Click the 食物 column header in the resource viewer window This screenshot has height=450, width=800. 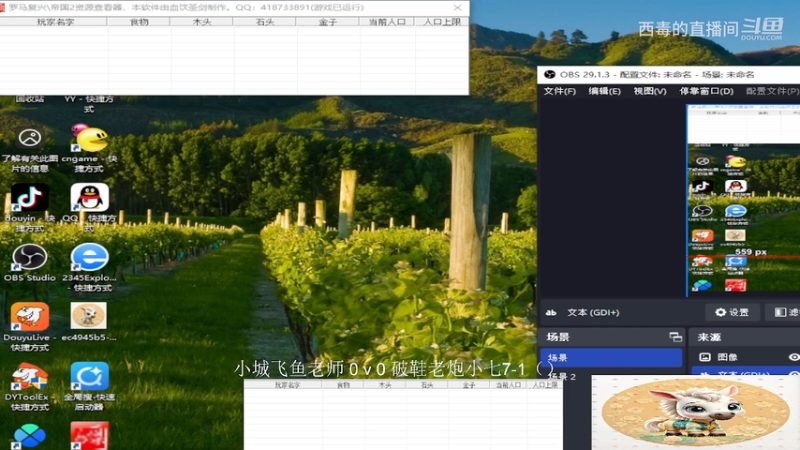(x=139, y=22)
